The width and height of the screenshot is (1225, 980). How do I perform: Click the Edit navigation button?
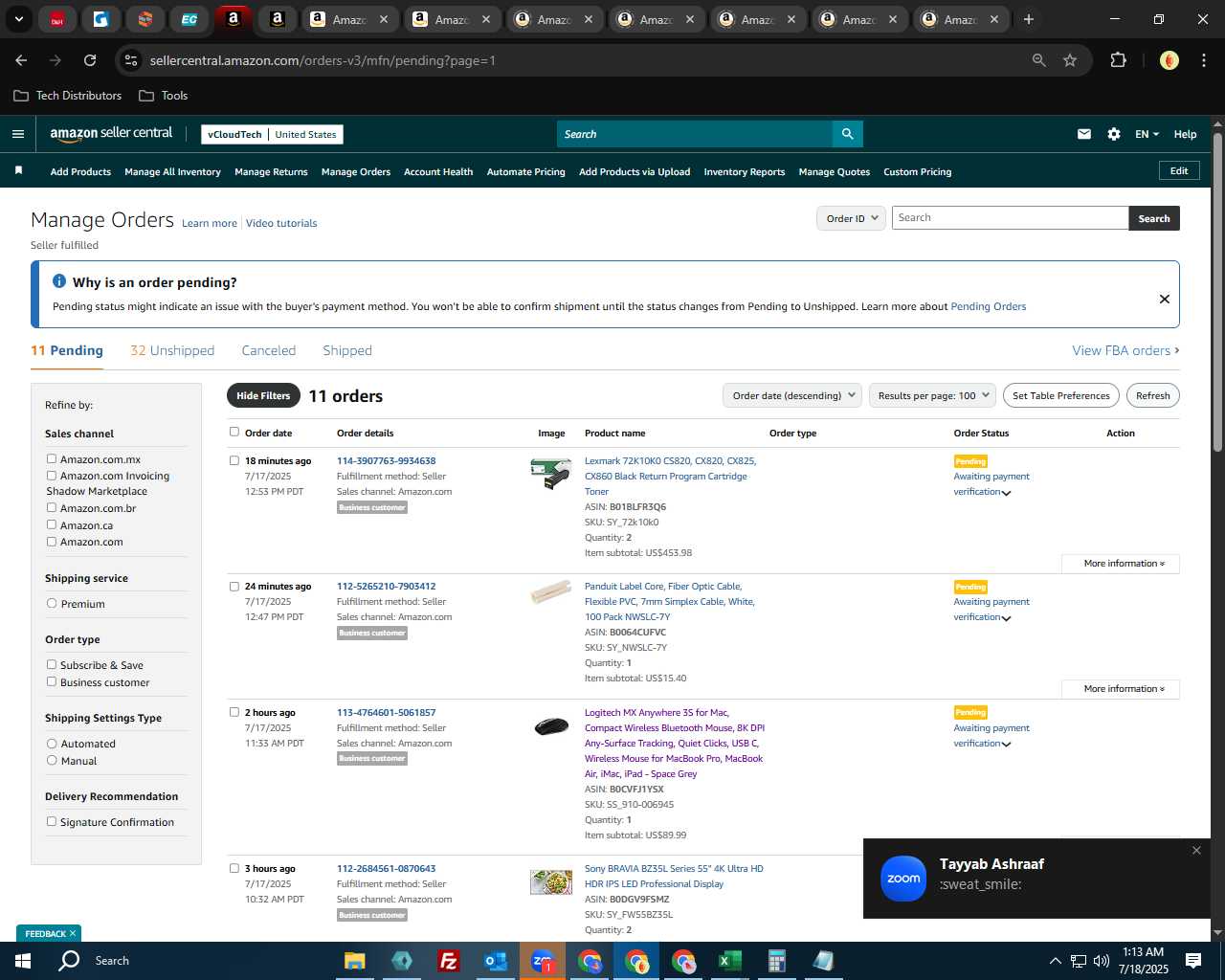pos(1179,171)
